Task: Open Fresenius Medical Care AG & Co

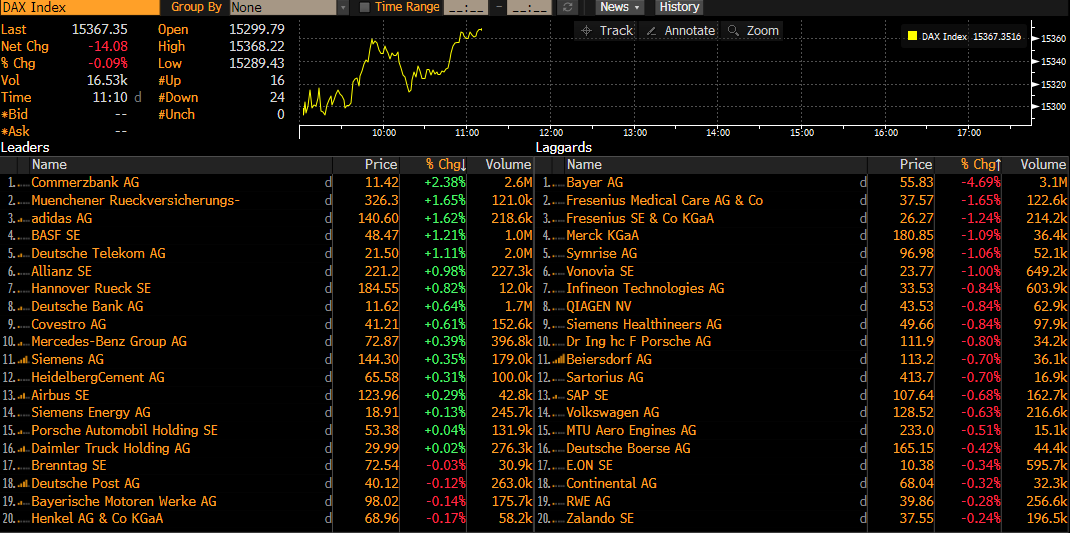Action: coord(664,200)
